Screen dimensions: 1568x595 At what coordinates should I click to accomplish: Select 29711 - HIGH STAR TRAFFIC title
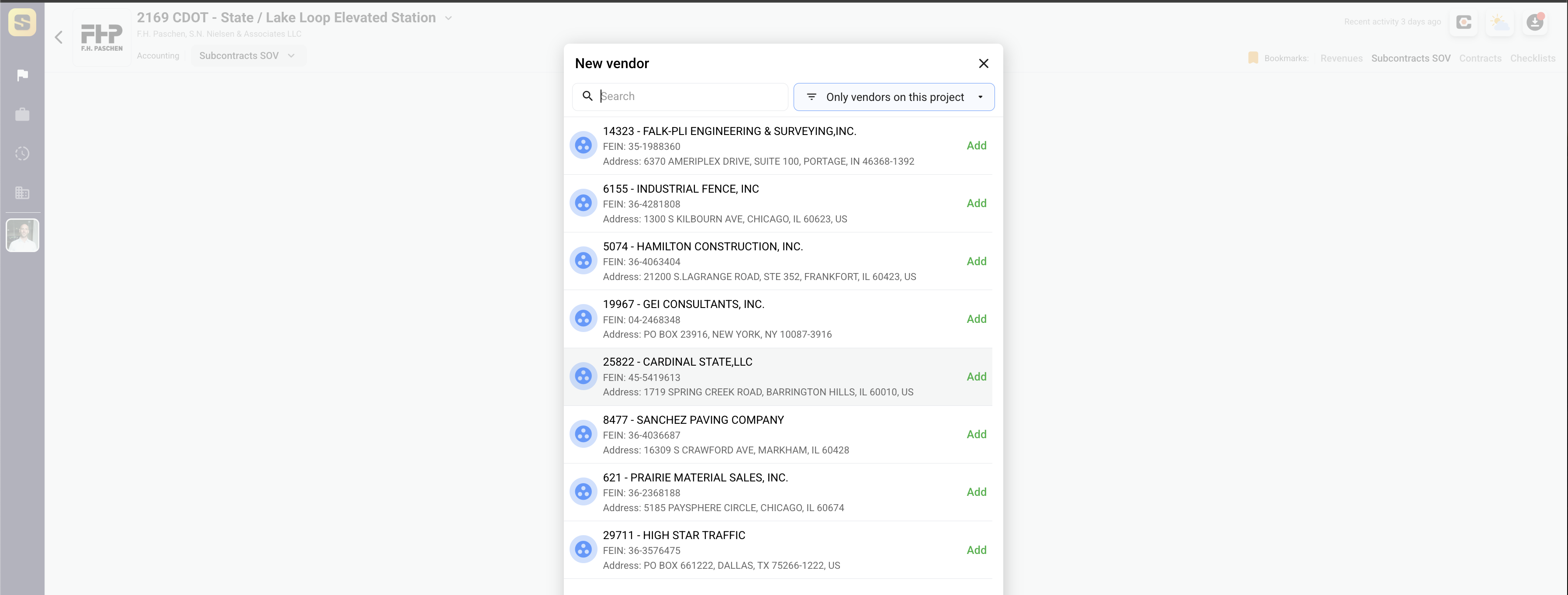674,535
